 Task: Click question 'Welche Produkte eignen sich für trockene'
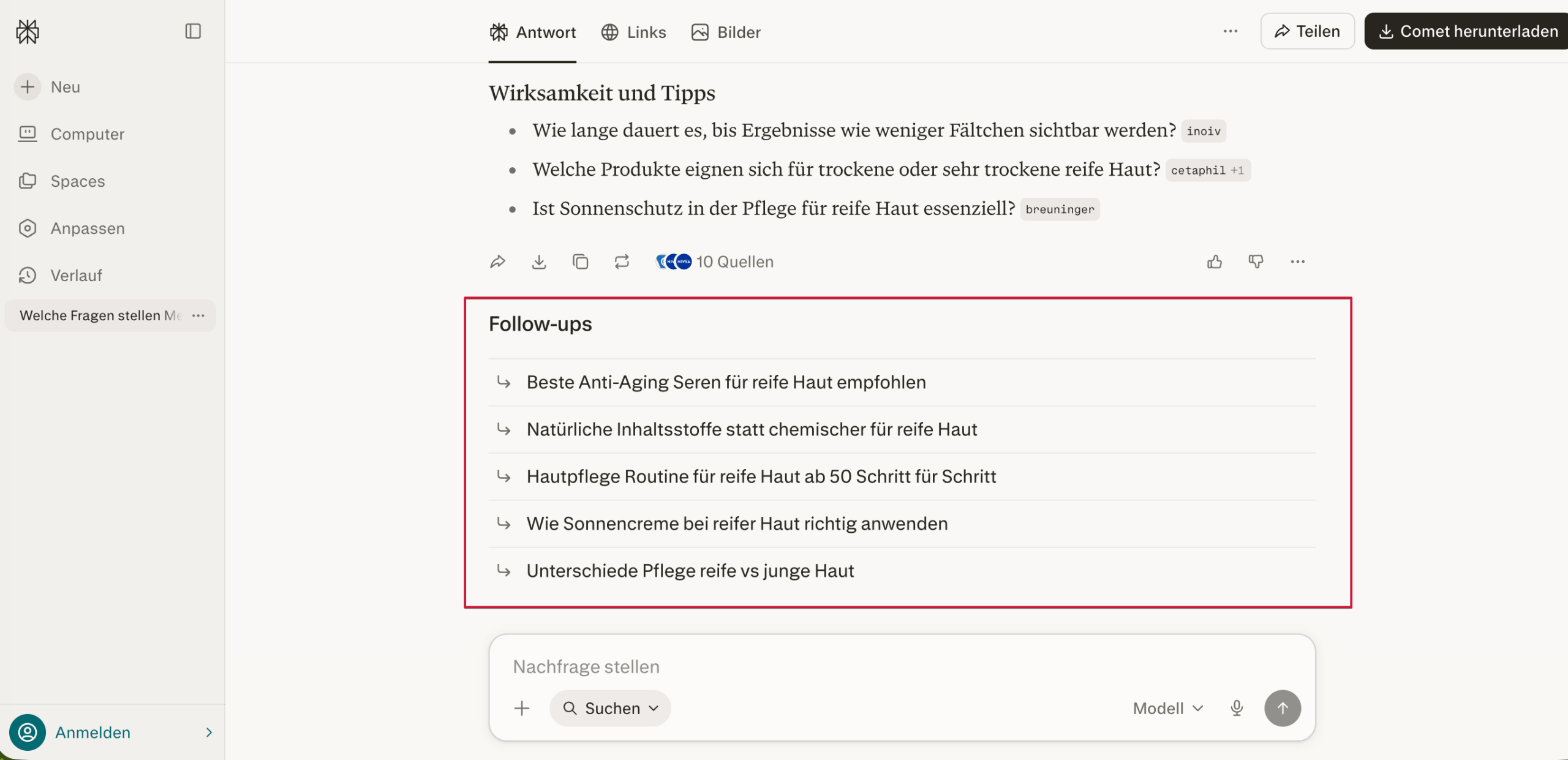point(846,170)
